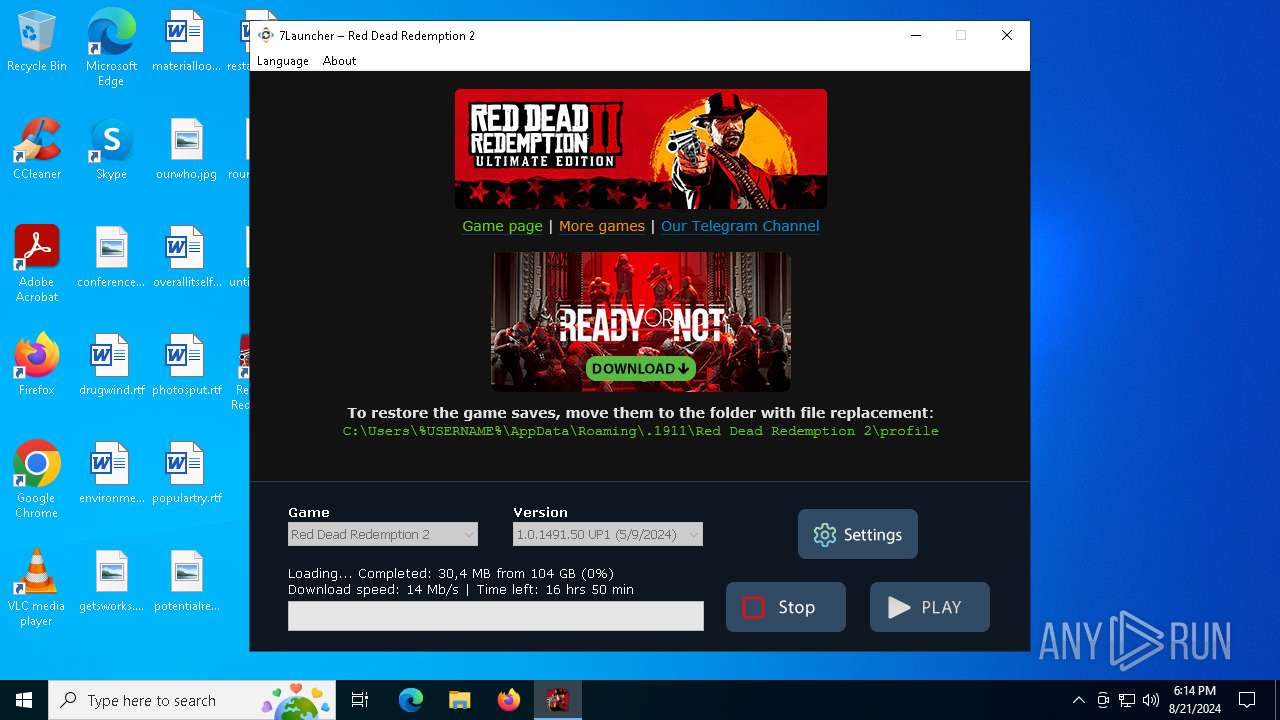This screenshot has width=1280, height=720.
Task: Select the overallitself document icon
Action: [187, 256]
